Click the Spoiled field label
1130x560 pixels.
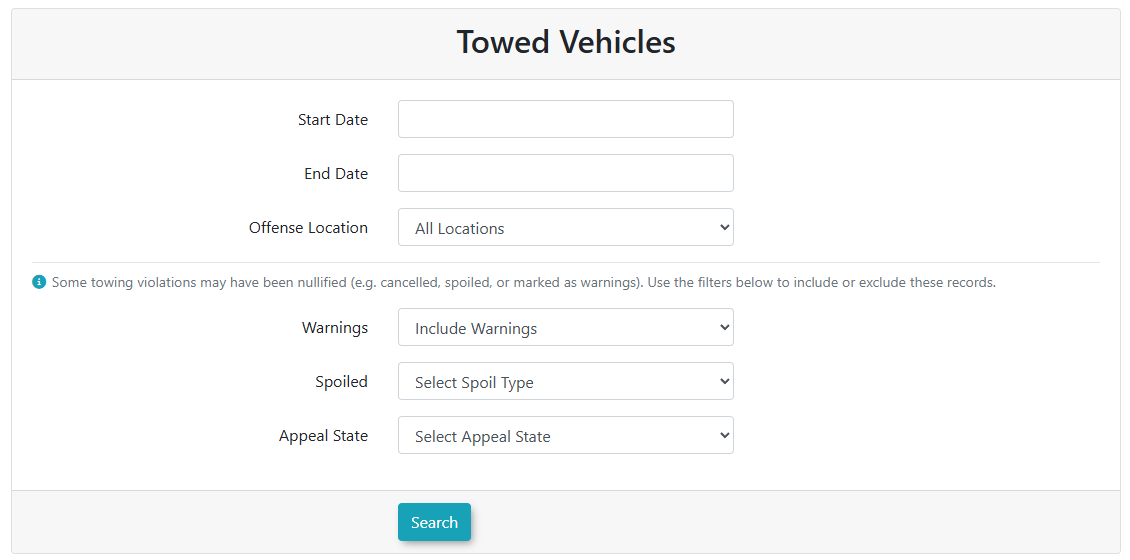341,382
